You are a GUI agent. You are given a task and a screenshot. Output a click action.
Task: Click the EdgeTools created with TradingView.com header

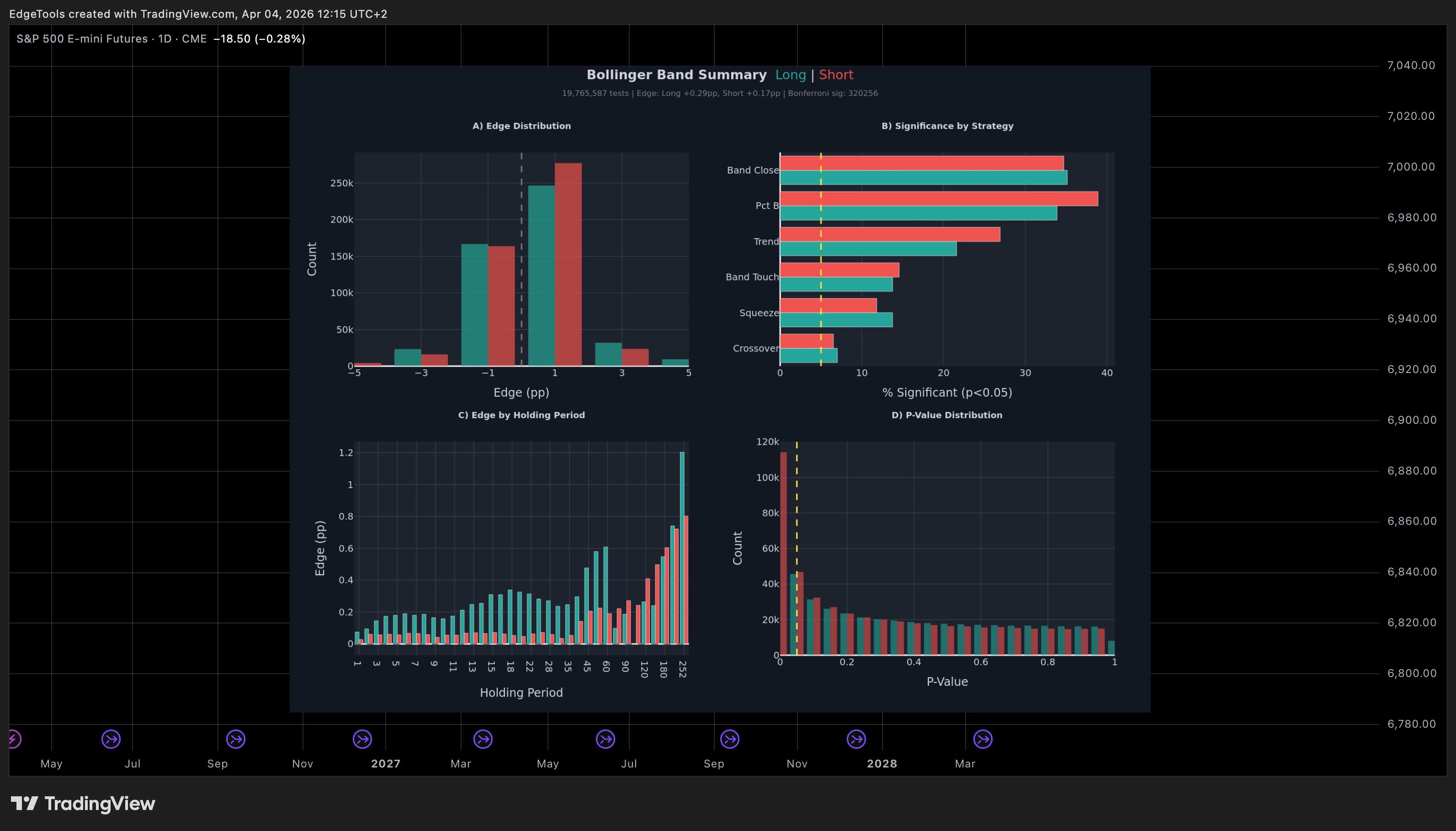198,14
